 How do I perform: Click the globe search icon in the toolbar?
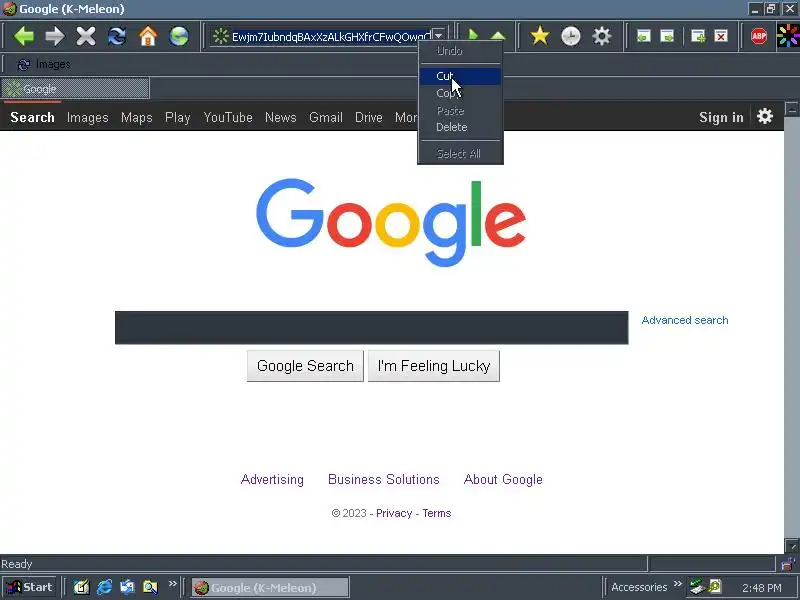tap(179, 36)
